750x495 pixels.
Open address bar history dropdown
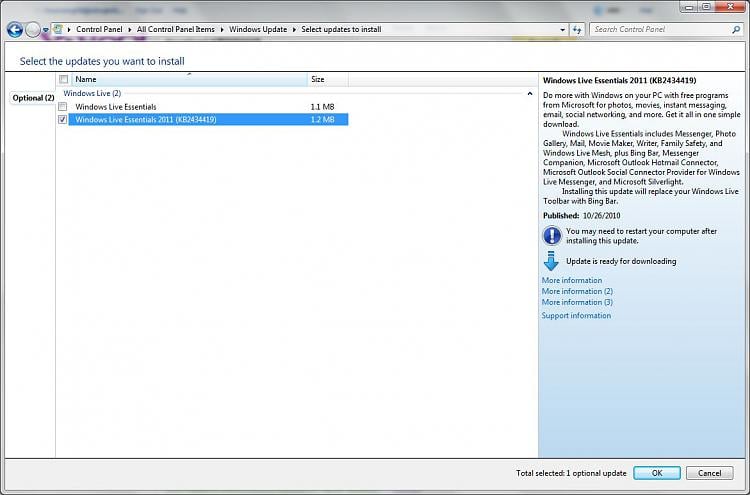(x=562, y=30)
